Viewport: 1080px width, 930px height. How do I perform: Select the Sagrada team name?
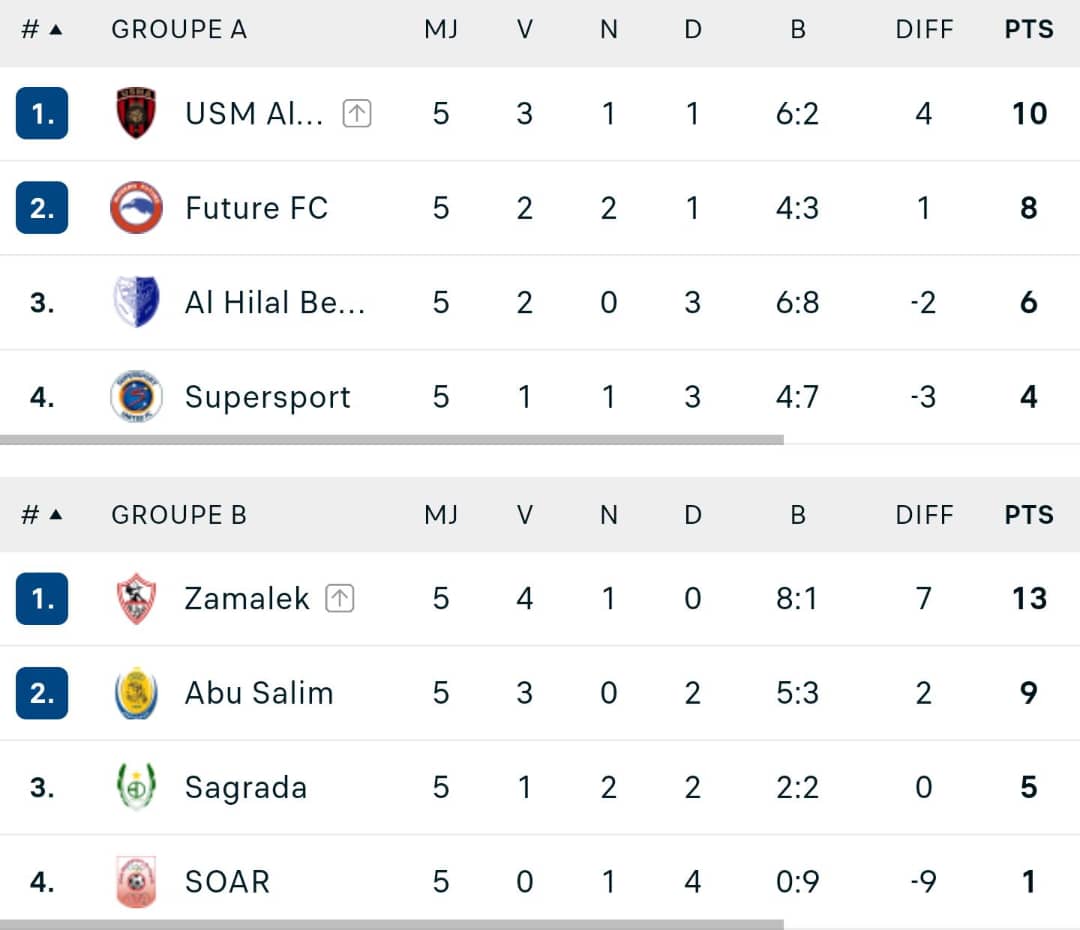246,788
